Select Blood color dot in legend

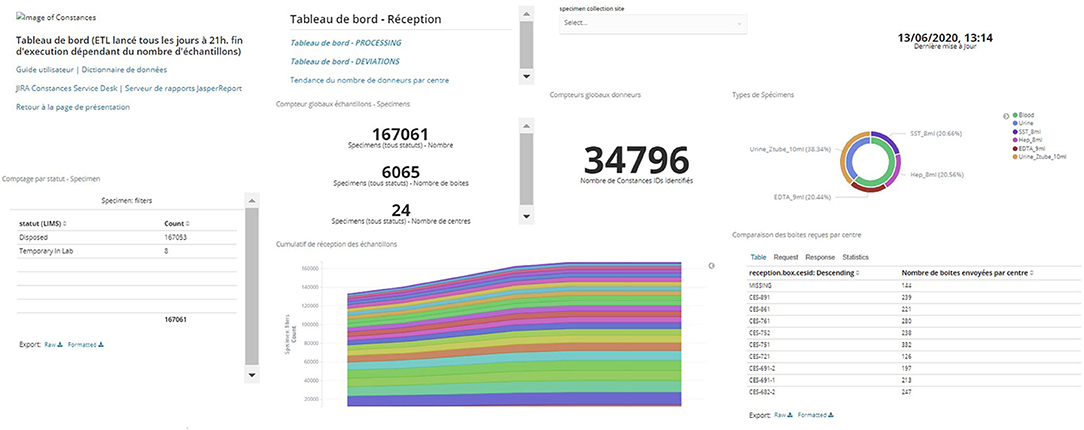(1015, 115)
